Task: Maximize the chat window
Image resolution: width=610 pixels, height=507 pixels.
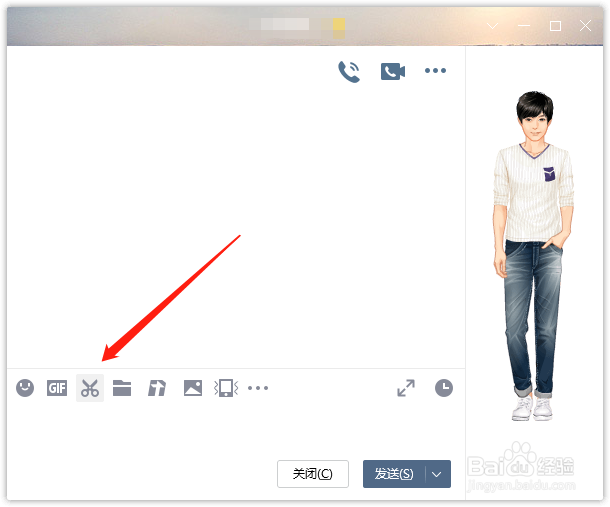Action: [x=555, y=26]
